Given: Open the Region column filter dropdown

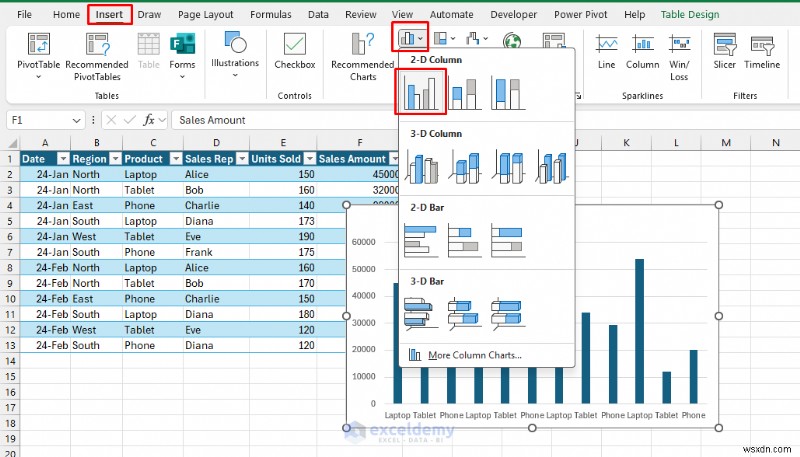Looking at the screenshot, I should tap(116, 159).
